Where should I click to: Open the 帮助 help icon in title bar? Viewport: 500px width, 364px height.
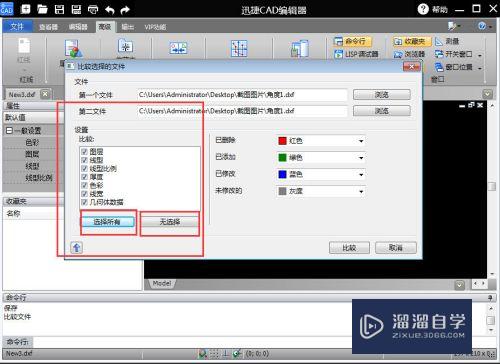(x=423, y=9)
